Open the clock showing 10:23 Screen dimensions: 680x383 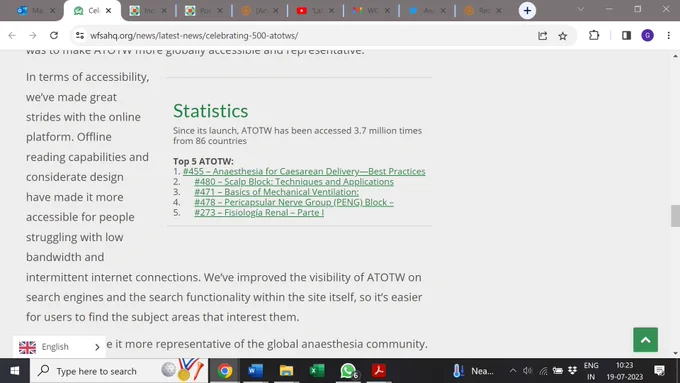[x=624, y=371]
